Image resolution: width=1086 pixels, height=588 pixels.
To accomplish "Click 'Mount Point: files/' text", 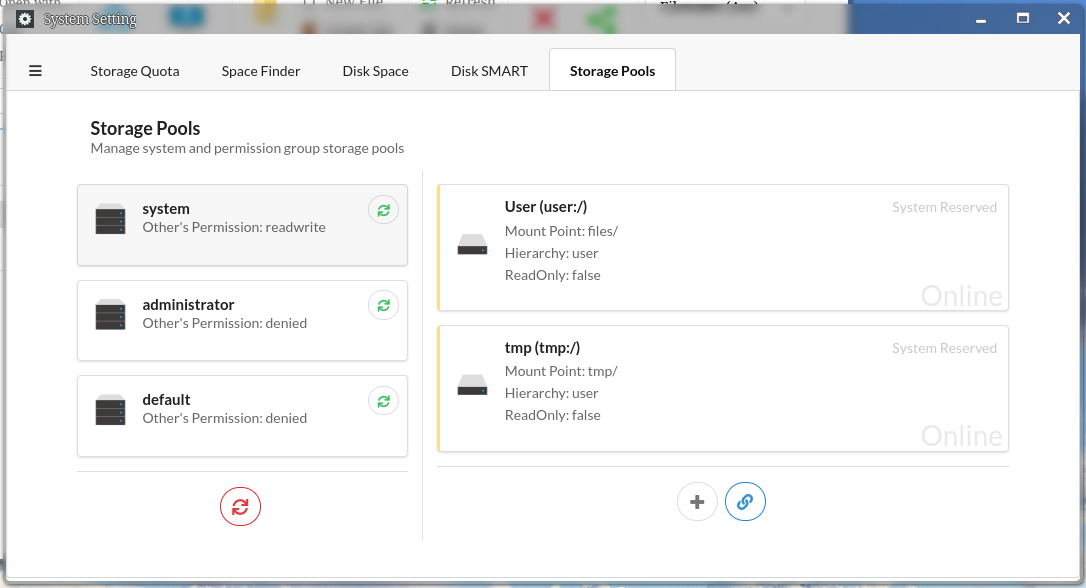I will [561, 231].
